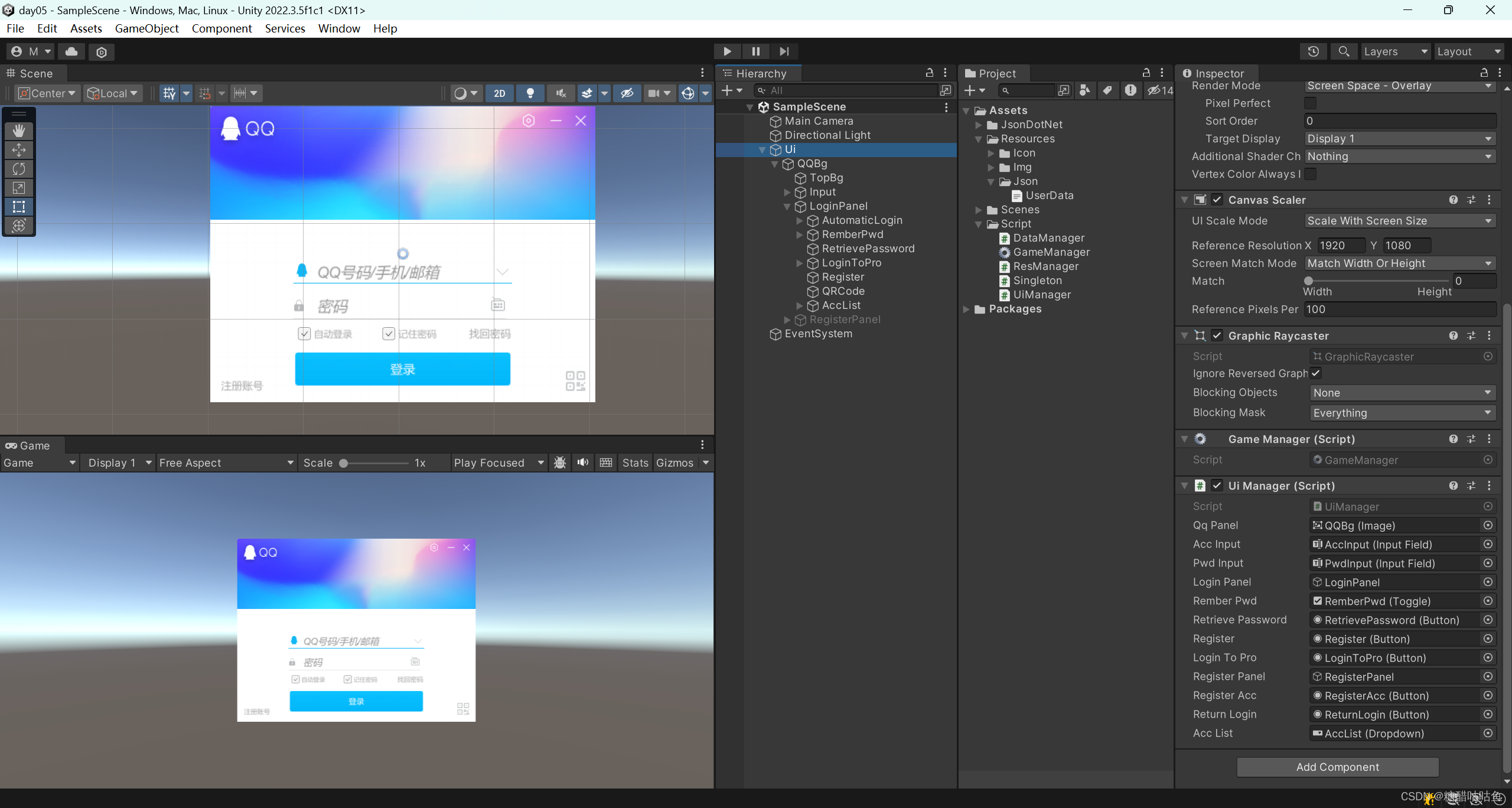Screen dimensions: 1512x808
Task: Click the GameObject menu
Action: click(146, 28)
